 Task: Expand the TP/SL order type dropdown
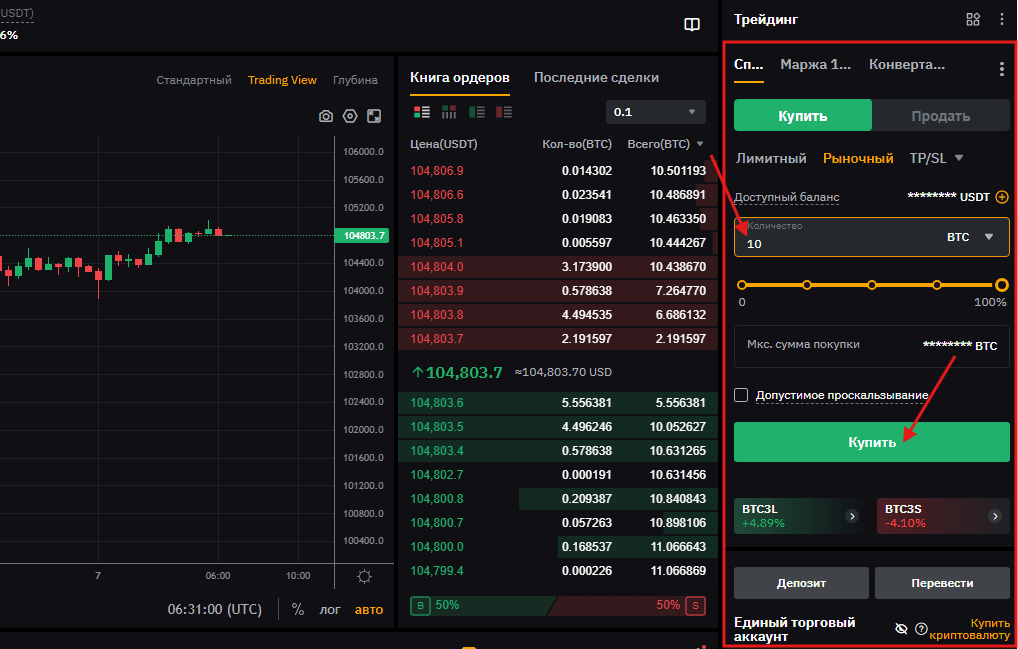point(936,158)
